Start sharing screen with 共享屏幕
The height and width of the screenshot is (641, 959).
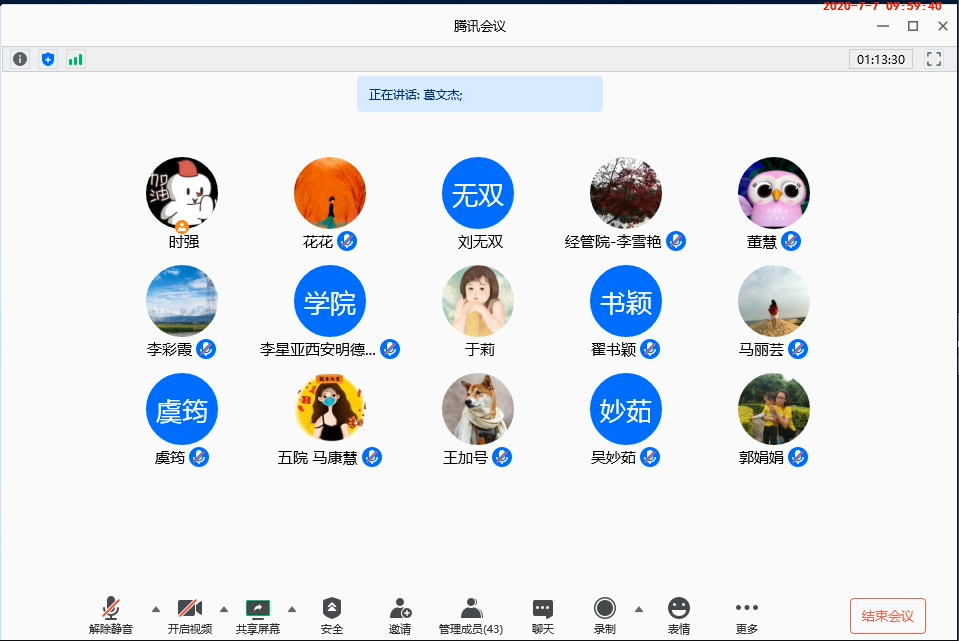click(258, 615)
